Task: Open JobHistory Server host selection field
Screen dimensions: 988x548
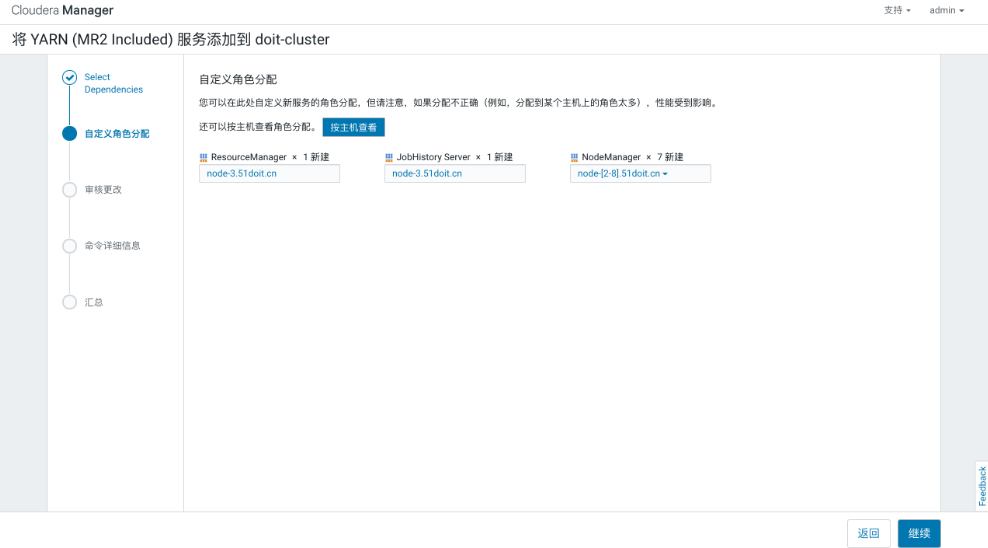Action: pos(455,174)
